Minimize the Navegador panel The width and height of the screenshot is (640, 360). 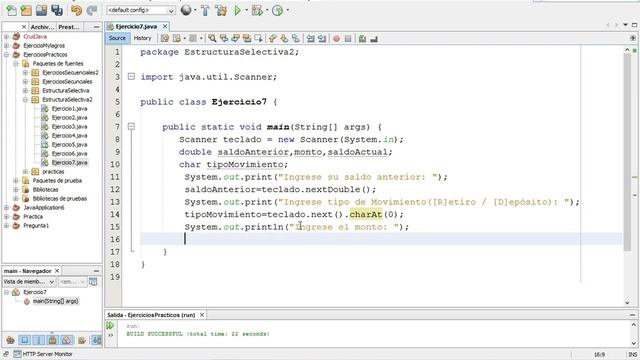96,271
